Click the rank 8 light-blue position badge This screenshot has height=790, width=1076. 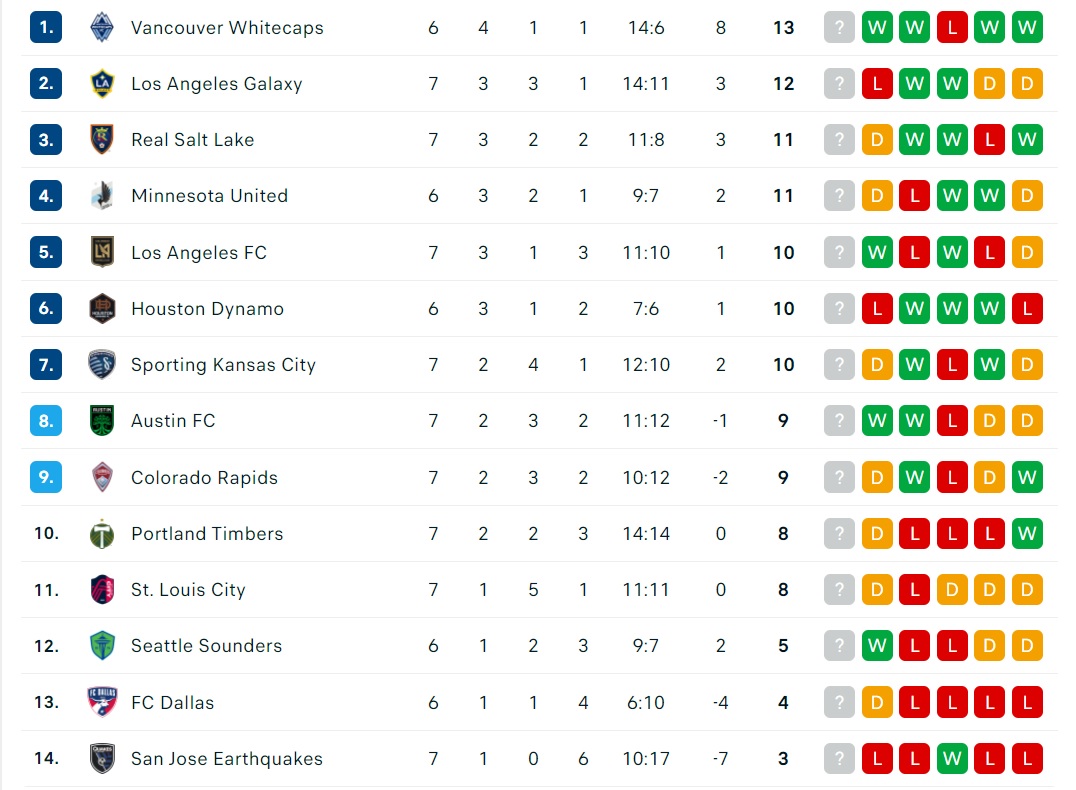coord(46,421)
